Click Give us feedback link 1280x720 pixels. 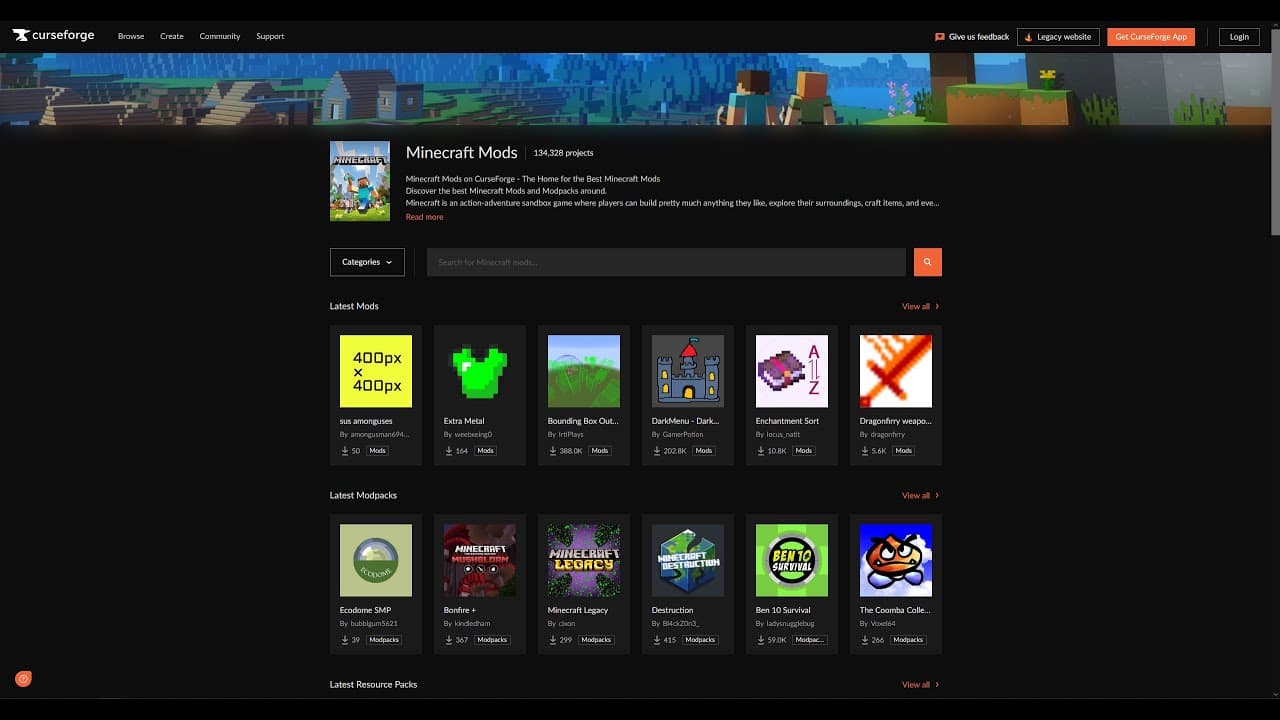(x=972, y=37)
